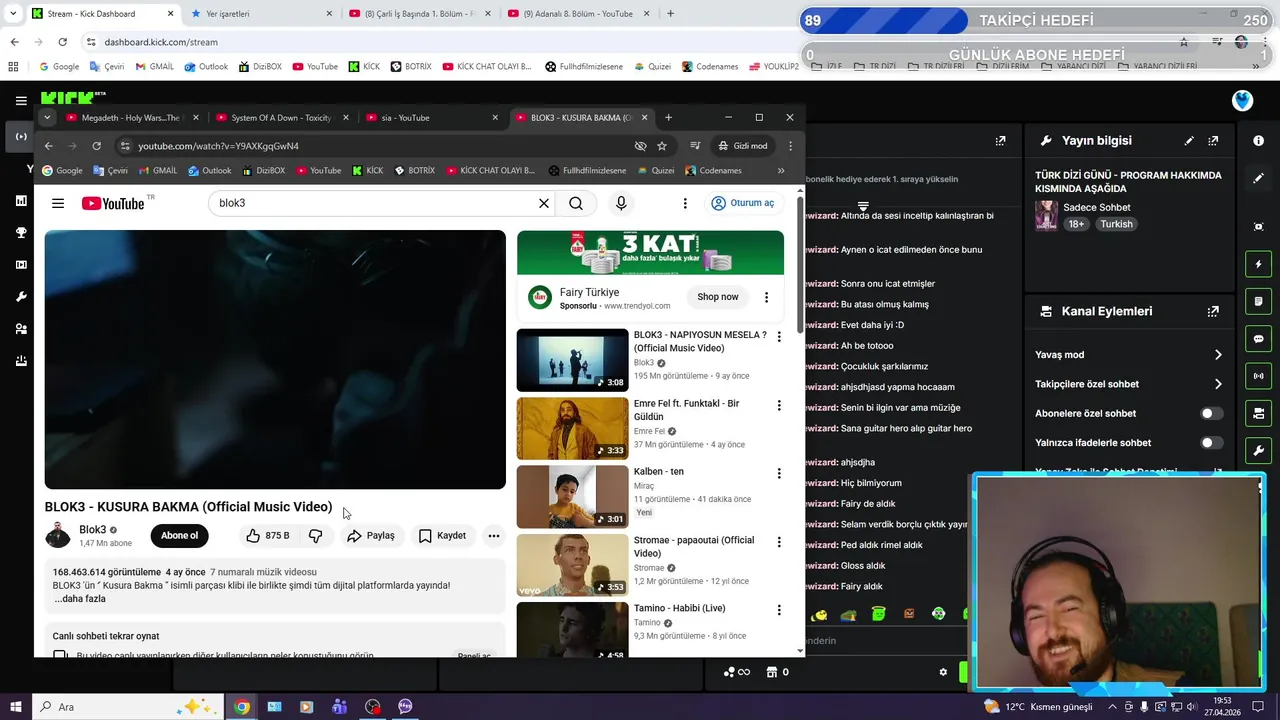This screenshot has width=1280, height=720.
Task: Open Kick dashboard hamburger menu
Action: point(21,100)
